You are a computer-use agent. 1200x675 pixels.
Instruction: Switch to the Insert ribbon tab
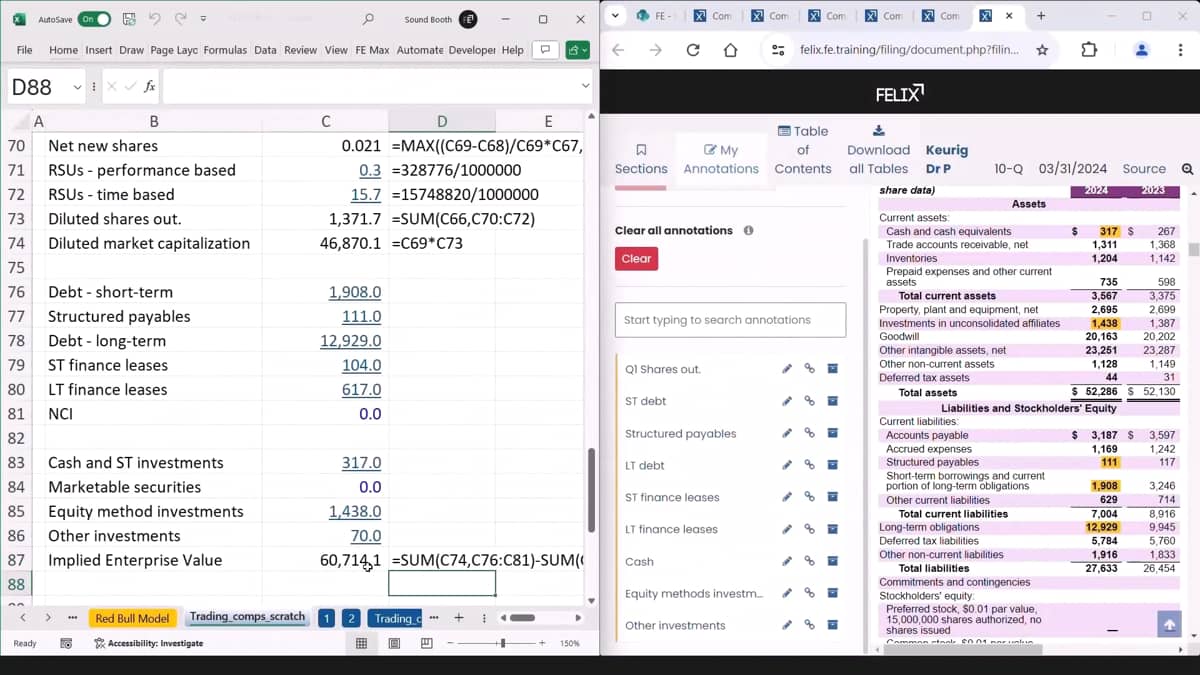coord(99,50)
